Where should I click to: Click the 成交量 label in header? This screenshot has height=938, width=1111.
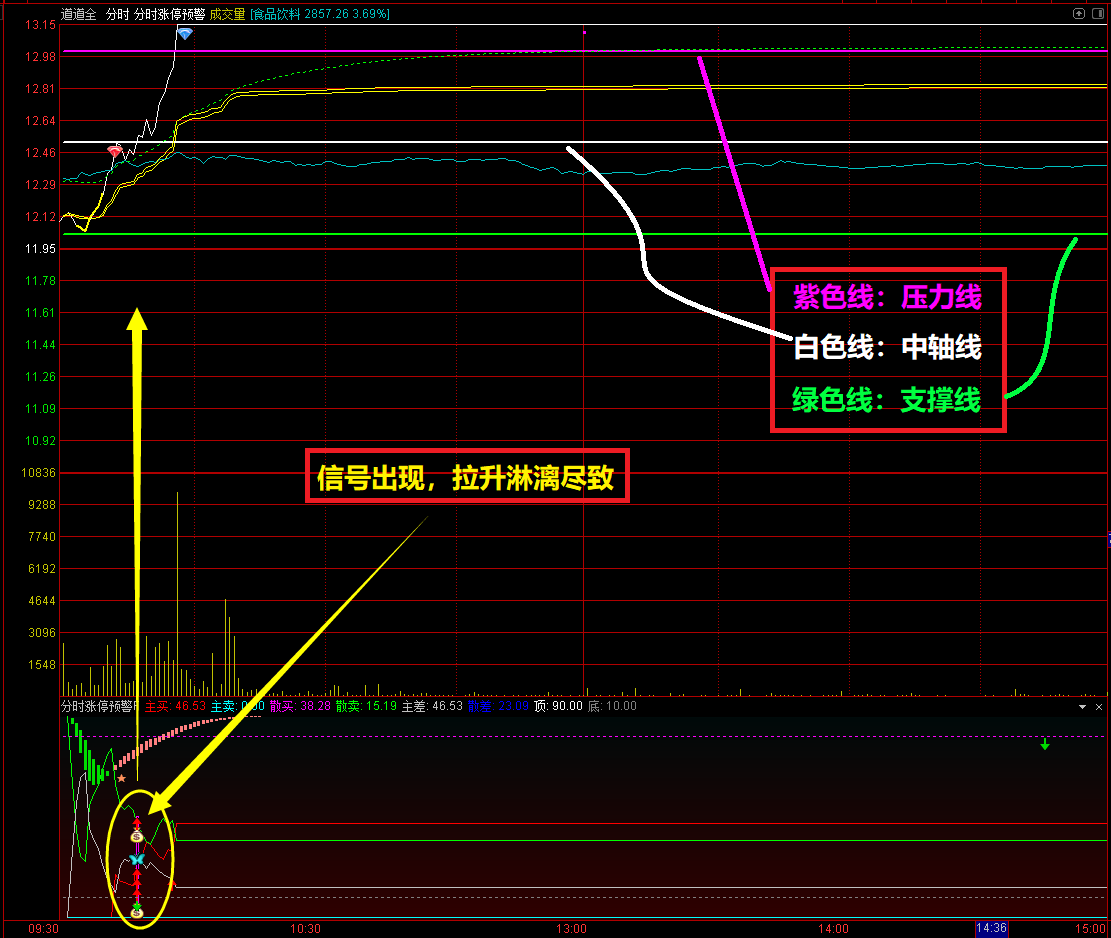click(227, 14)
